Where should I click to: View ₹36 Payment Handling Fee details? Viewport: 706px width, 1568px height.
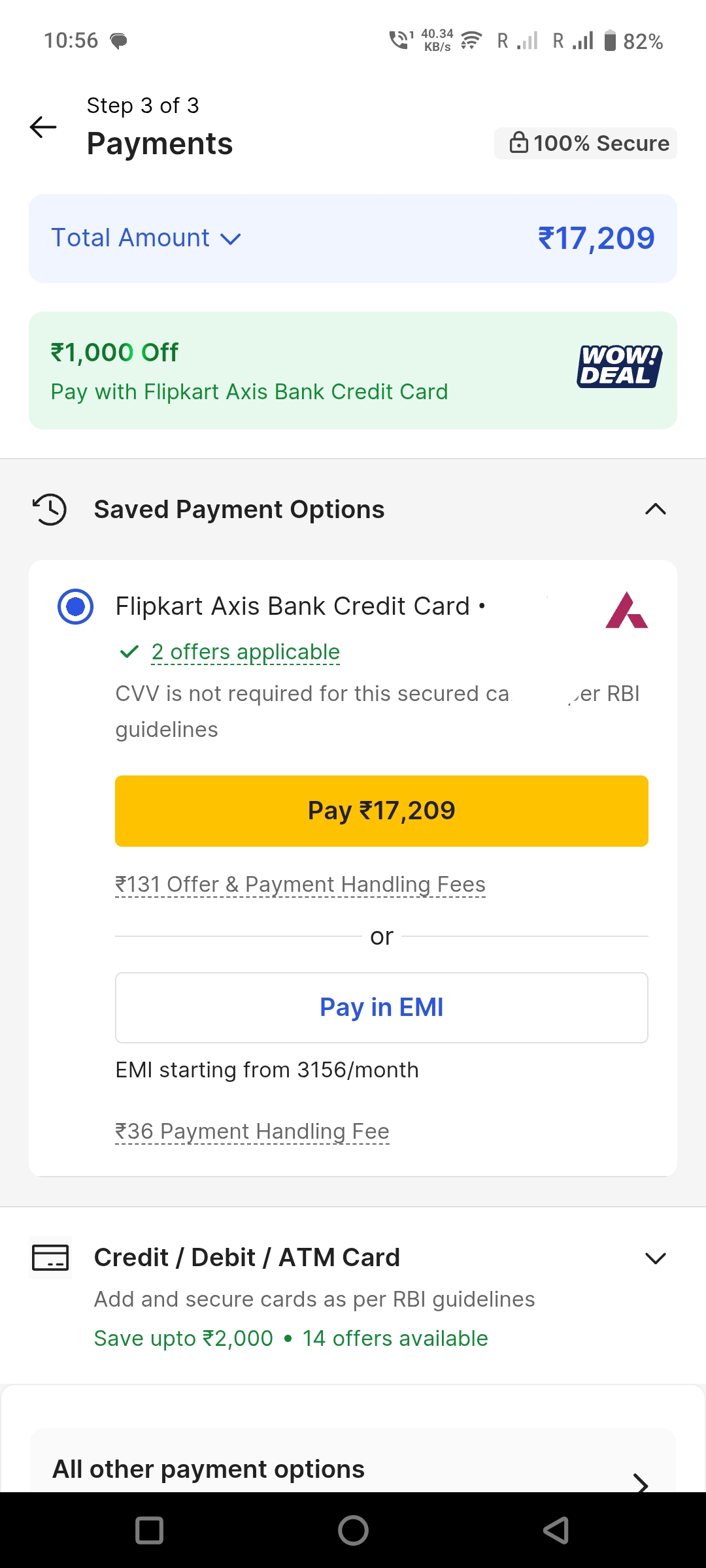[252, 1132]
